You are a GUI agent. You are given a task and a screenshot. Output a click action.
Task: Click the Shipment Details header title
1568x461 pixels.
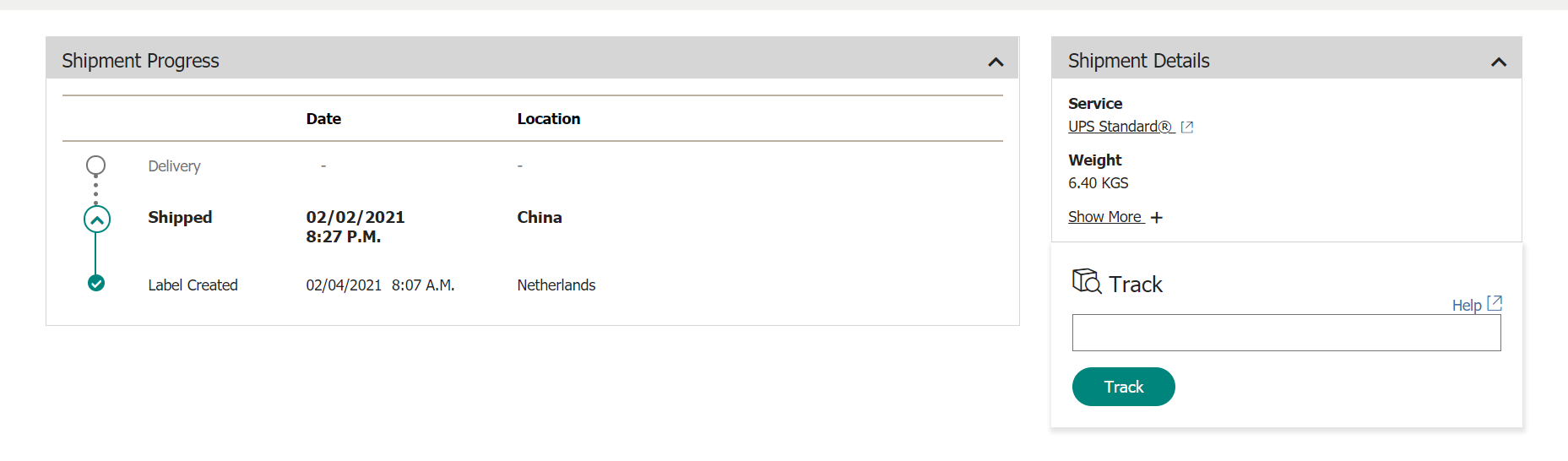(x=1138, y=61)
